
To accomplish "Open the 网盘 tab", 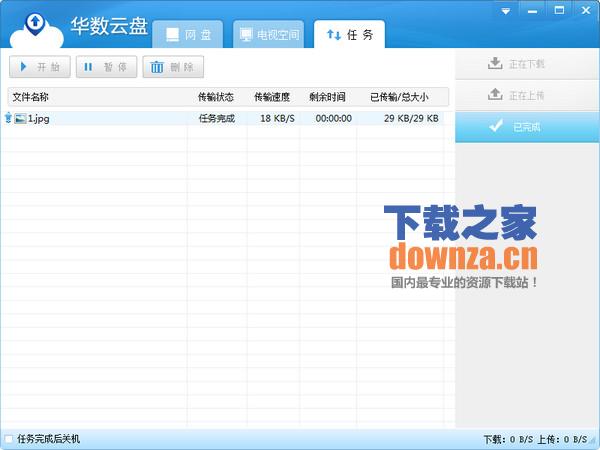I will click(188, 35).
